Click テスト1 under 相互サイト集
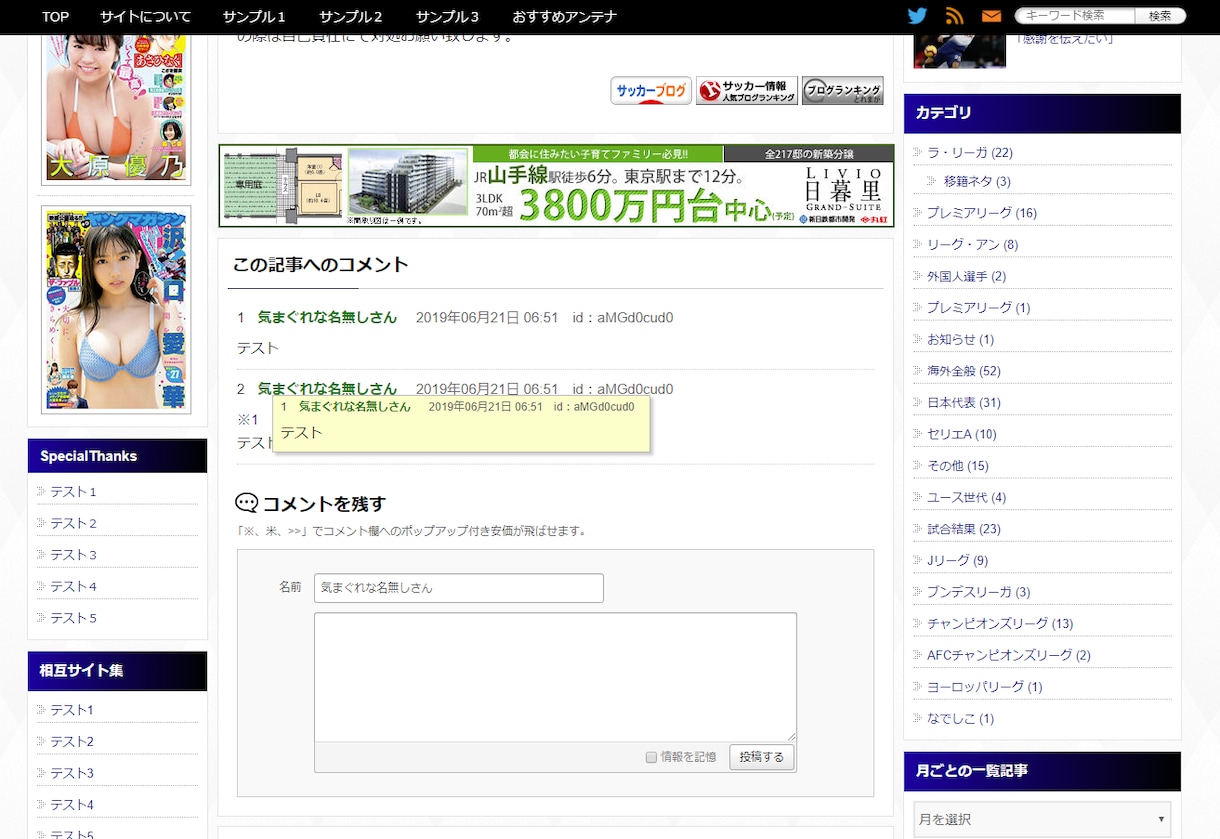Screen dimensions: 1220x839 coord(72,710)
